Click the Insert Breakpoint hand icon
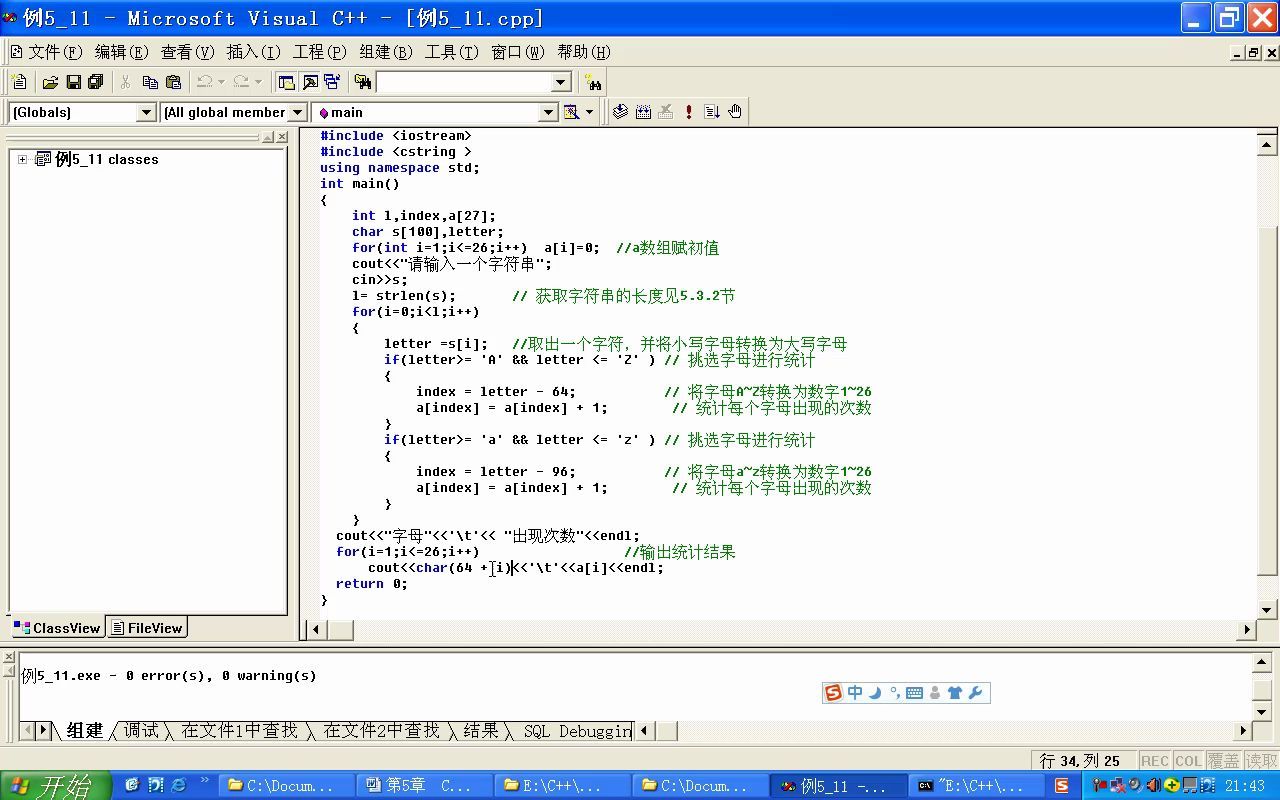 [x=735, y=112]
